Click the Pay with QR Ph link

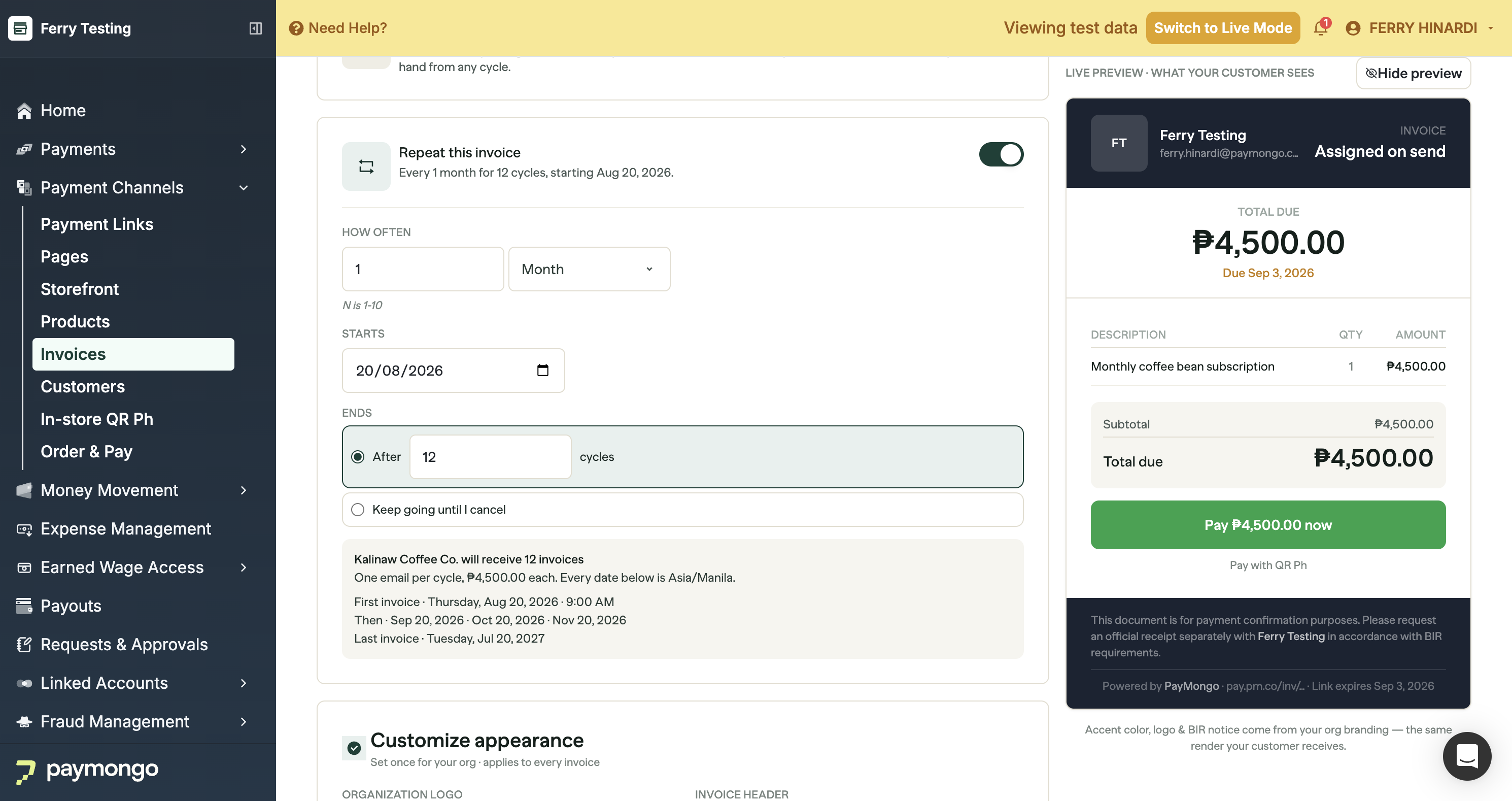tap(1268, 565)
